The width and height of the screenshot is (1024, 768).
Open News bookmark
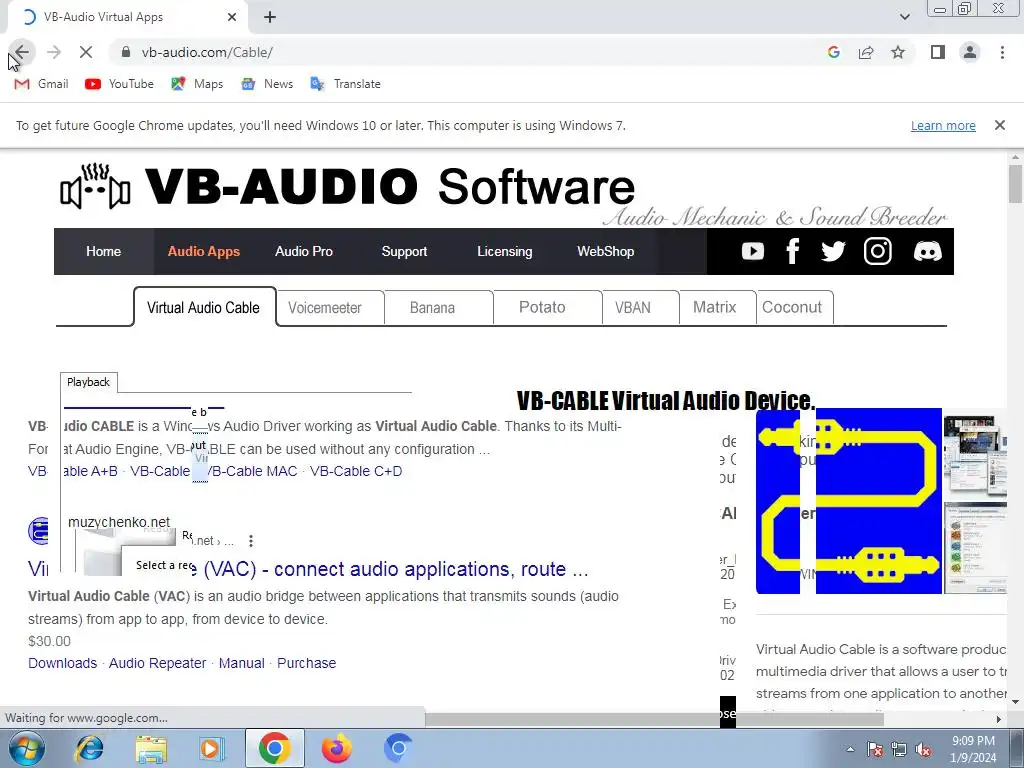pyautogui.click(x=267, y=84)
